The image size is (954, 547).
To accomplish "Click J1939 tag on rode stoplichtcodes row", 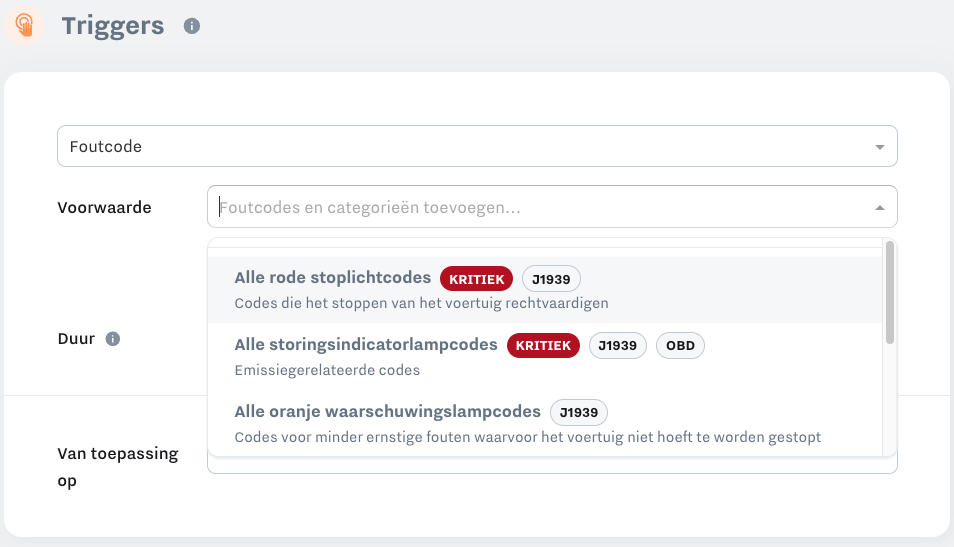I will pyautogui.click(x=551, y=279).
